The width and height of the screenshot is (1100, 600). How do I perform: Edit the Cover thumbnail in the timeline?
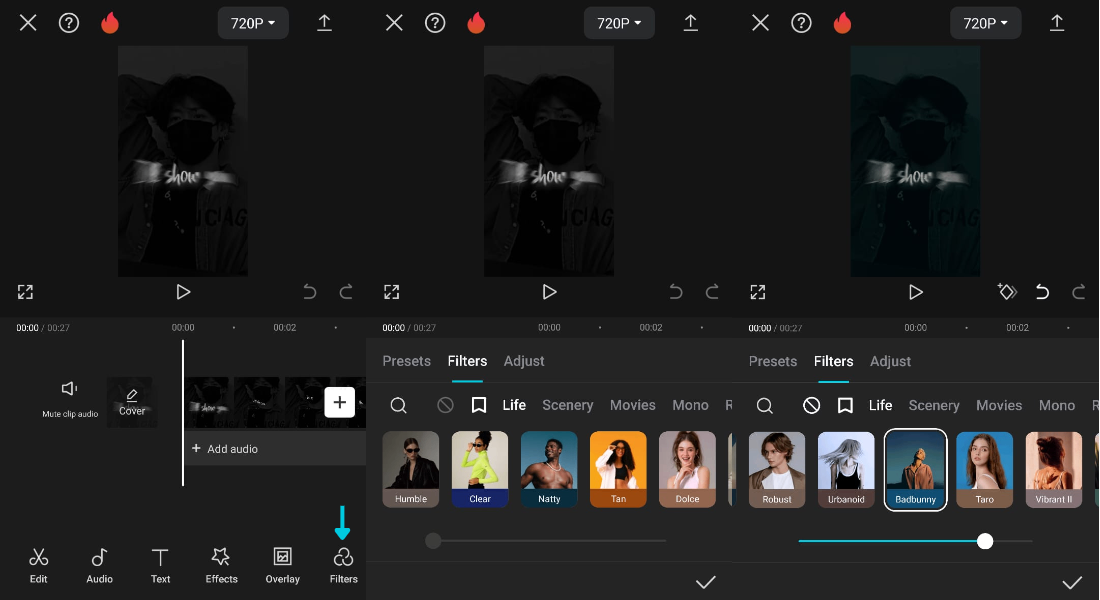click(x=132, y=402)
